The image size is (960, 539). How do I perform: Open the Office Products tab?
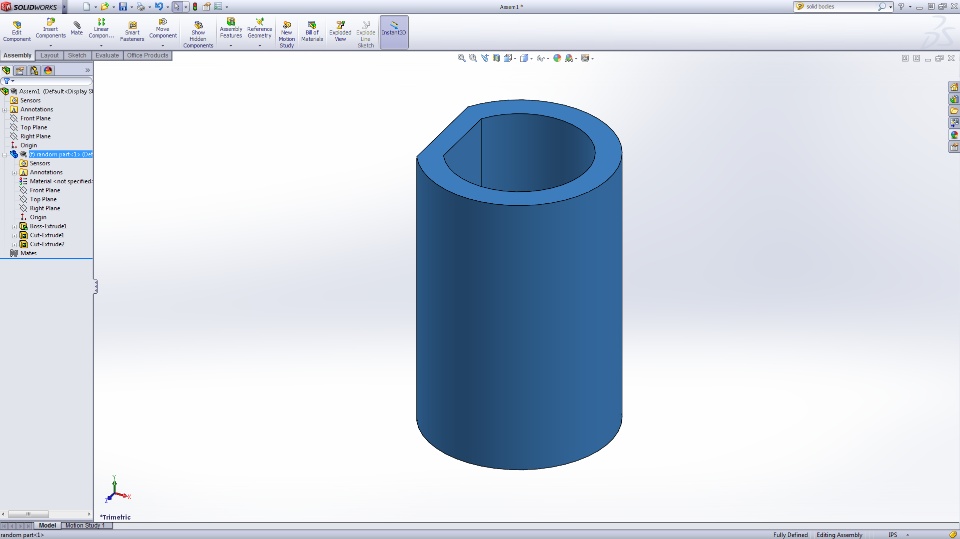148,55
